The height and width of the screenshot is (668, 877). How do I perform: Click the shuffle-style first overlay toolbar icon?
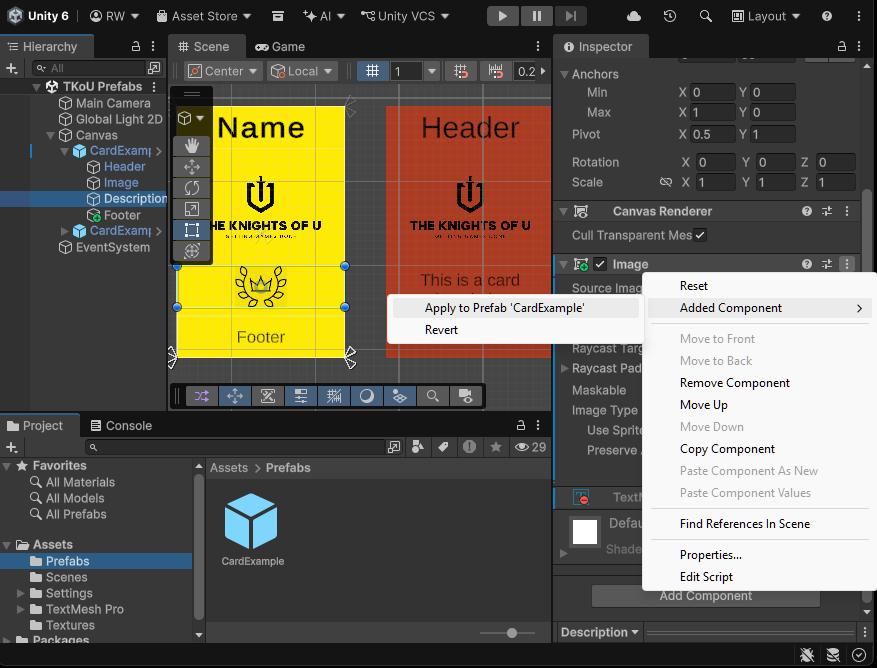(x=201, y=397)
